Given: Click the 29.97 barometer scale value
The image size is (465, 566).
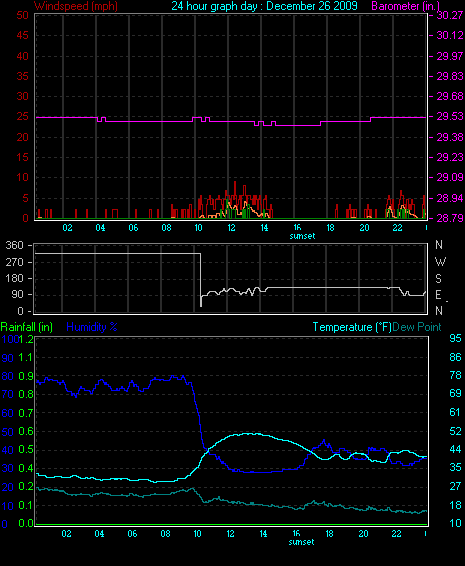Looking at the screenshot, I should point(449,56).
